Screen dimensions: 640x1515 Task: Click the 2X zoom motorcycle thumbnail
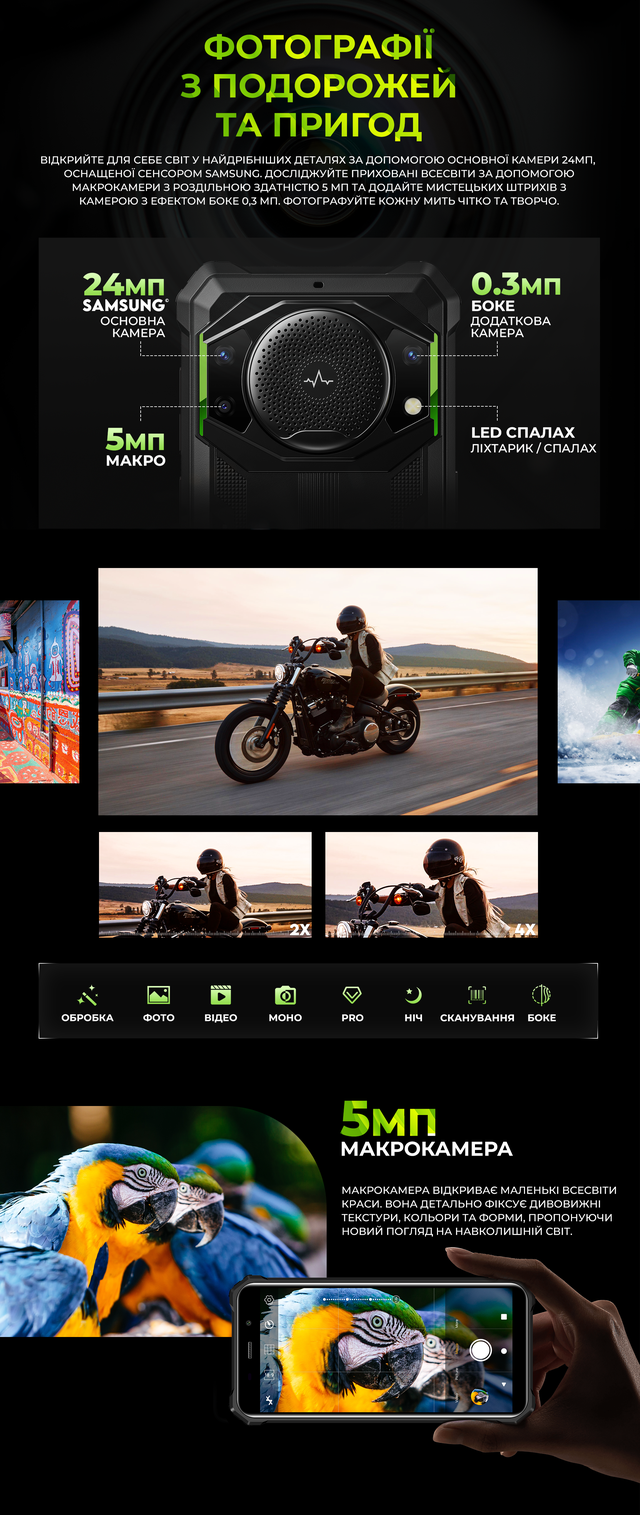(205, 885)
